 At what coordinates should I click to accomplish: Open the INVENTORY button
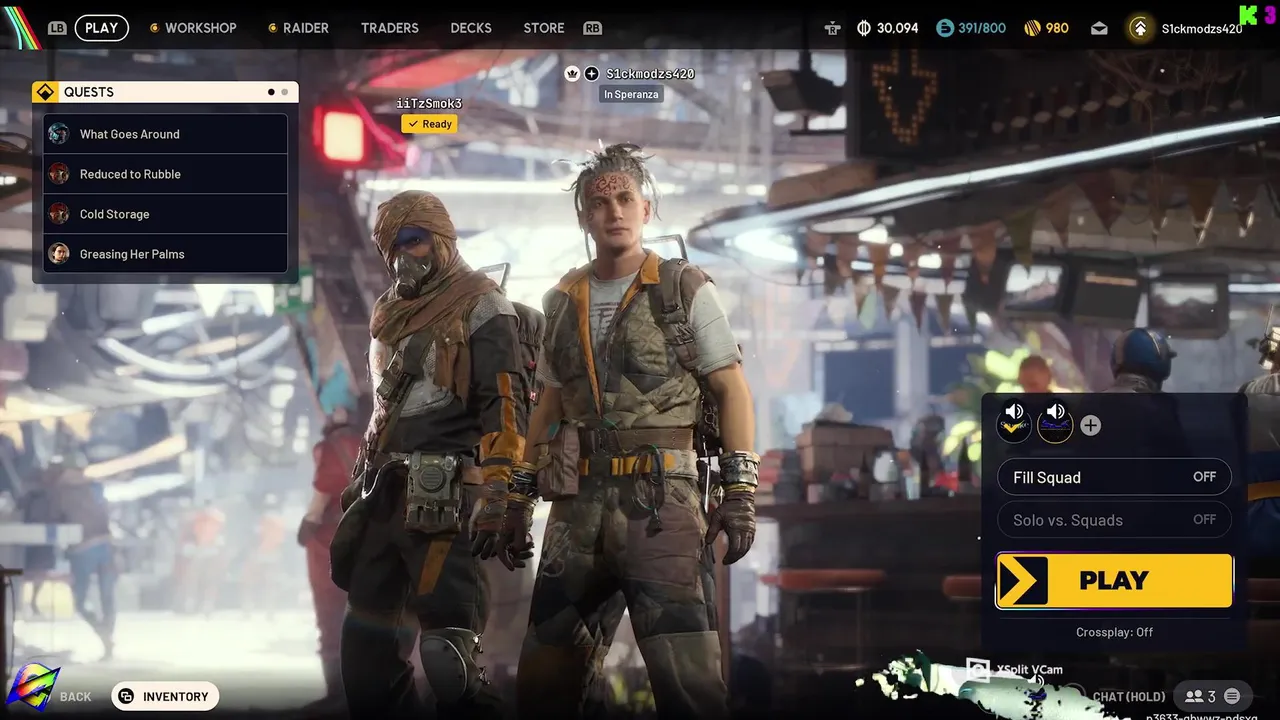pyautogui.click(x=165, y=697)
